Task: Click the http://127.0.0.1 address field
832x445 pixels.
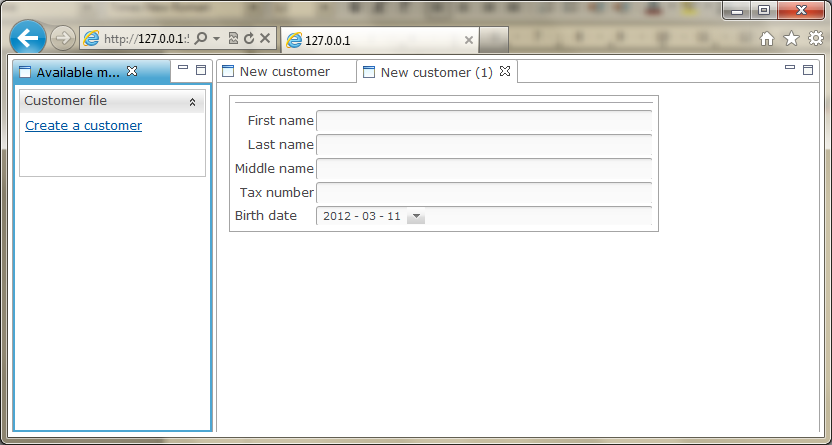Action: point(146,39)
